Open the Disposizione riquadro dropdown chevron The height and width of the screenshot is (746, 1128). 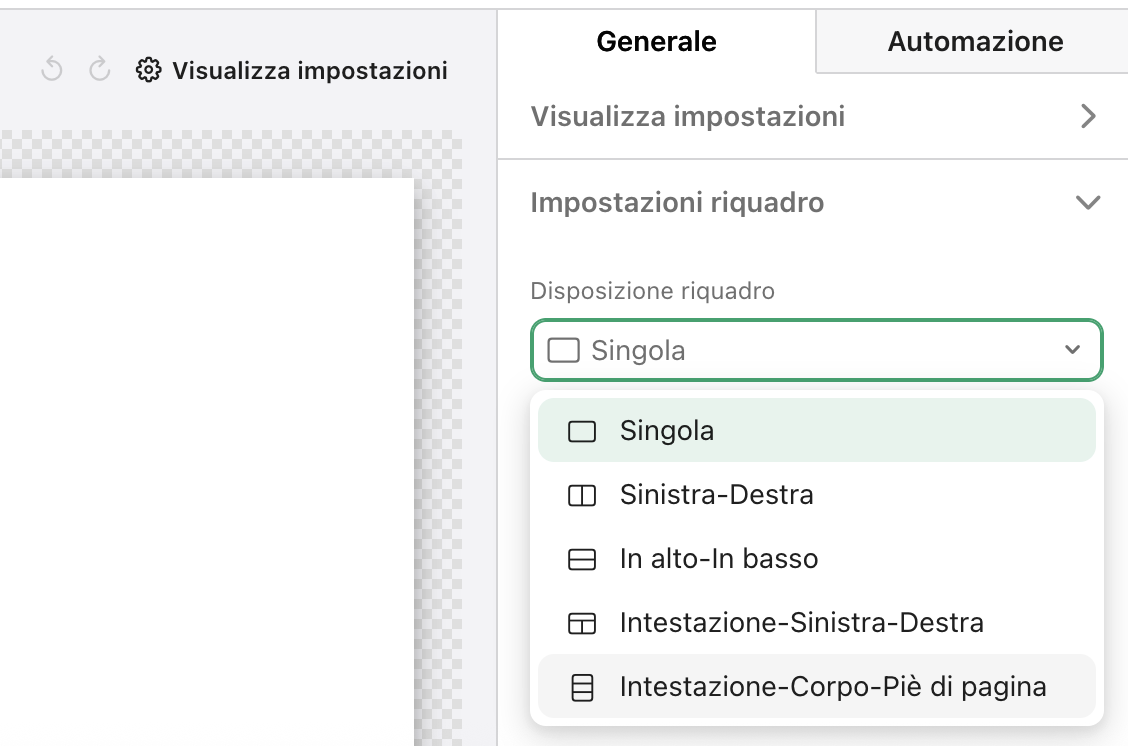click(x=1072, y=350)
